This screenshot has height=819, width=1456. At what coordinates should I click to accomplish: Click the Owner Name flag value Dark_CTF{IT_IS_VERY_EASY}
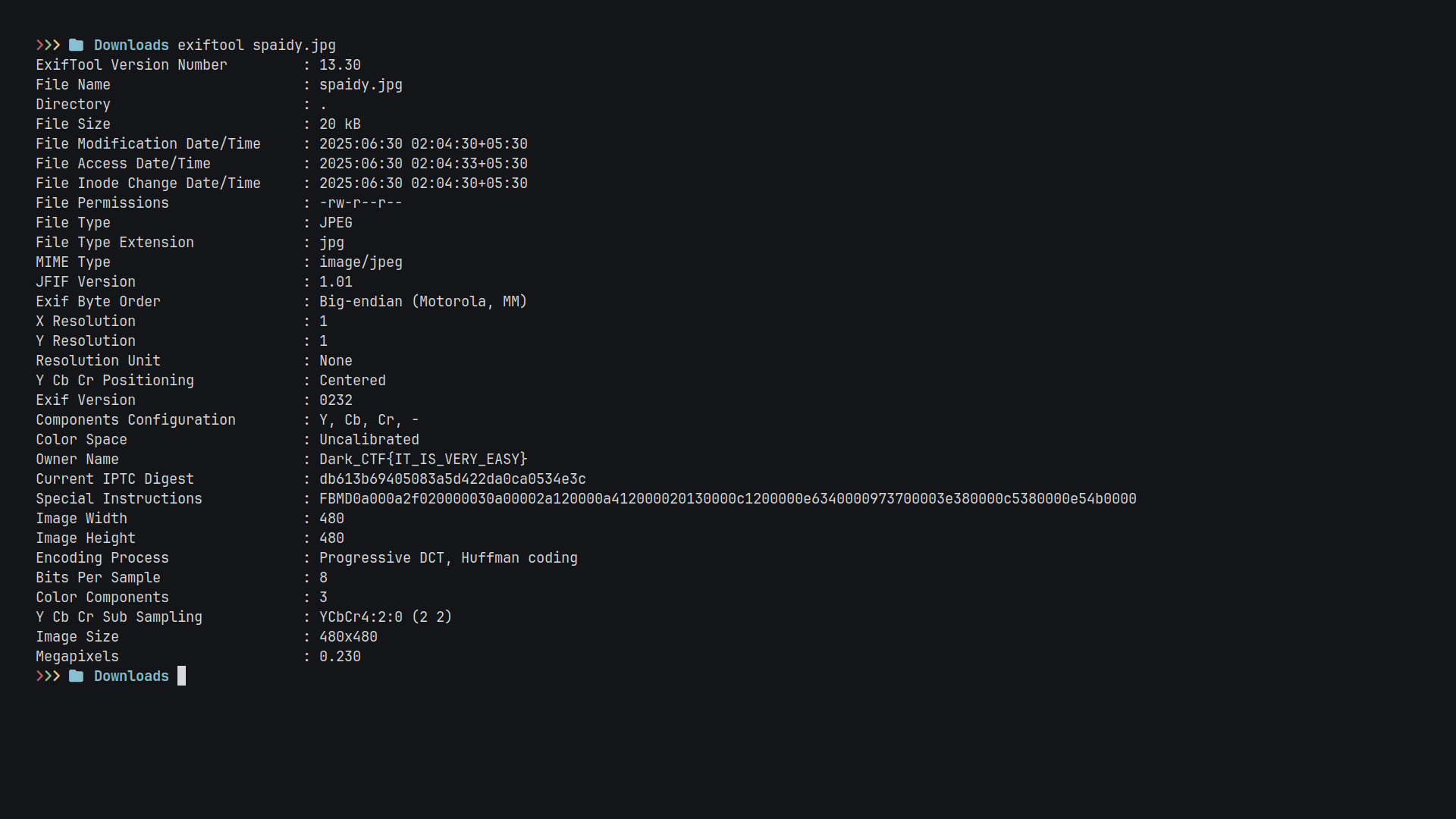422,460
